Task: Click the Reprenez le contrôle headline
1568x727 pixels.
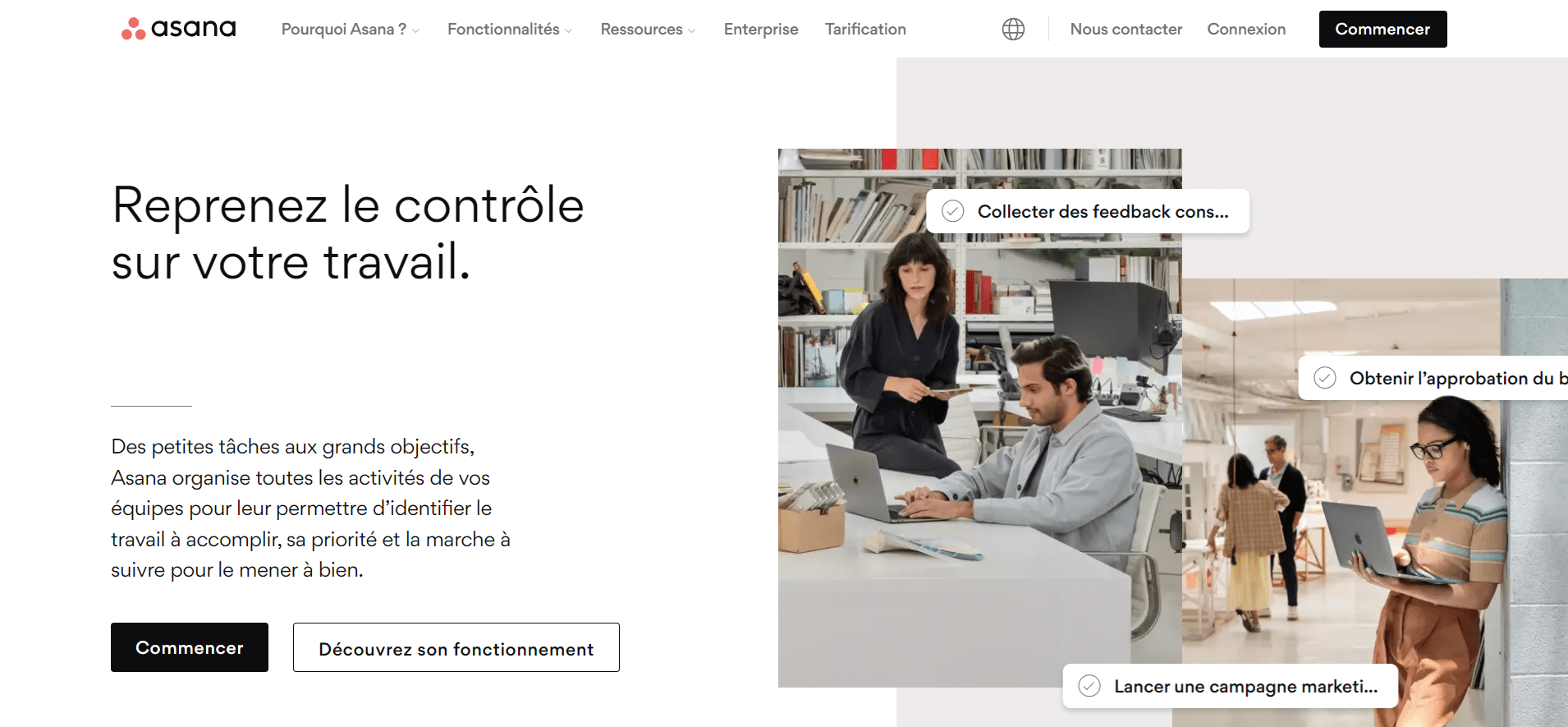Action: pos(347,233)
